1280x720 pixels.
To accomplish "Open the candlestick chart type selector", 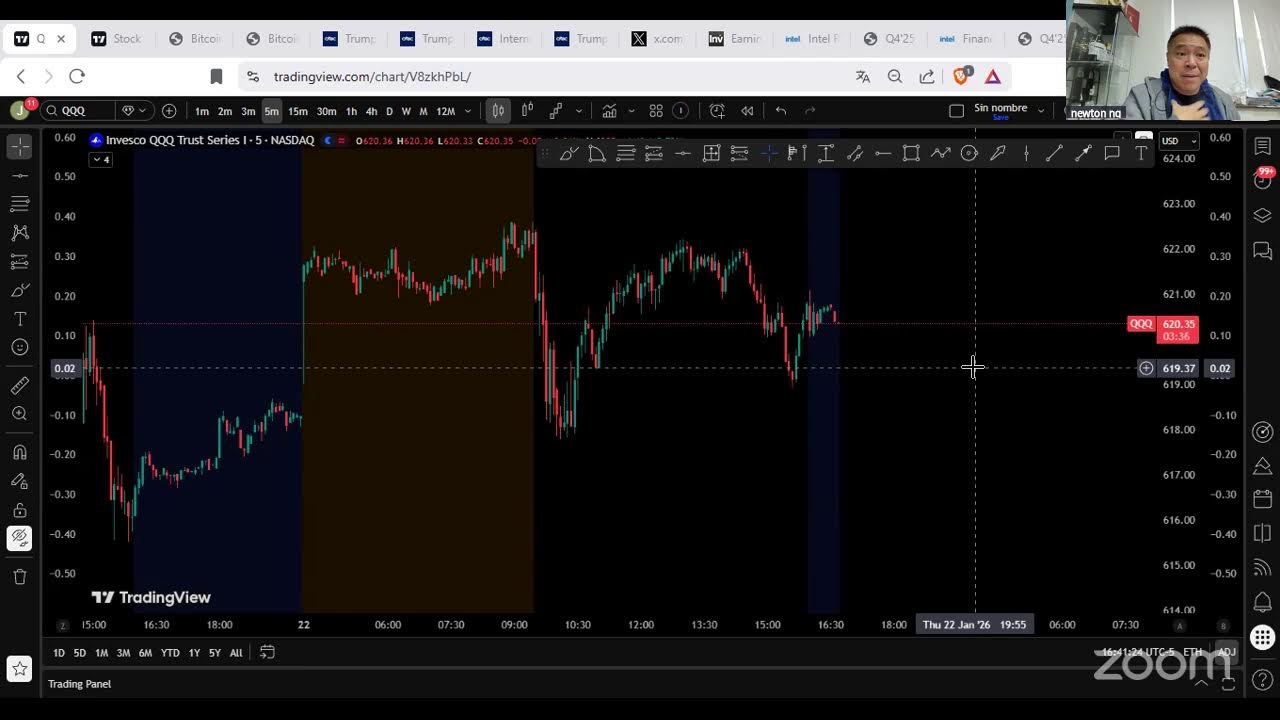I will point(498,111).
